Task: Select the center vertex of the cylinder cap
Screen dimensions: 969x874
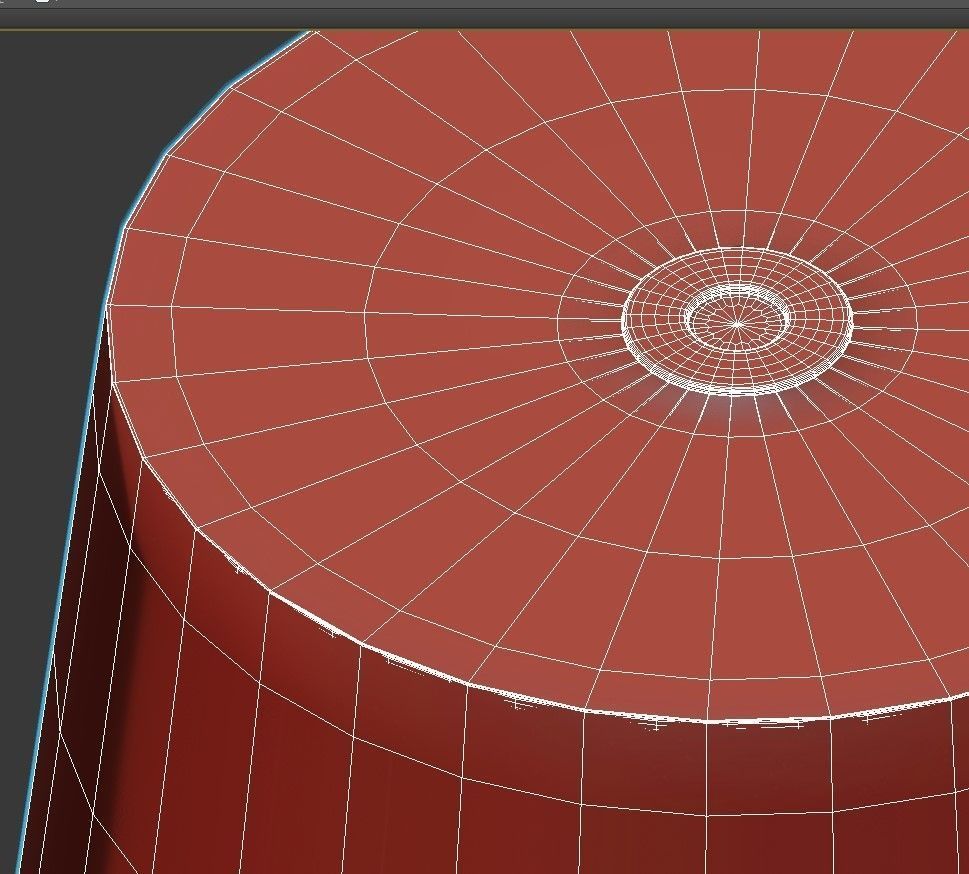Action: [x=737, y=323]
